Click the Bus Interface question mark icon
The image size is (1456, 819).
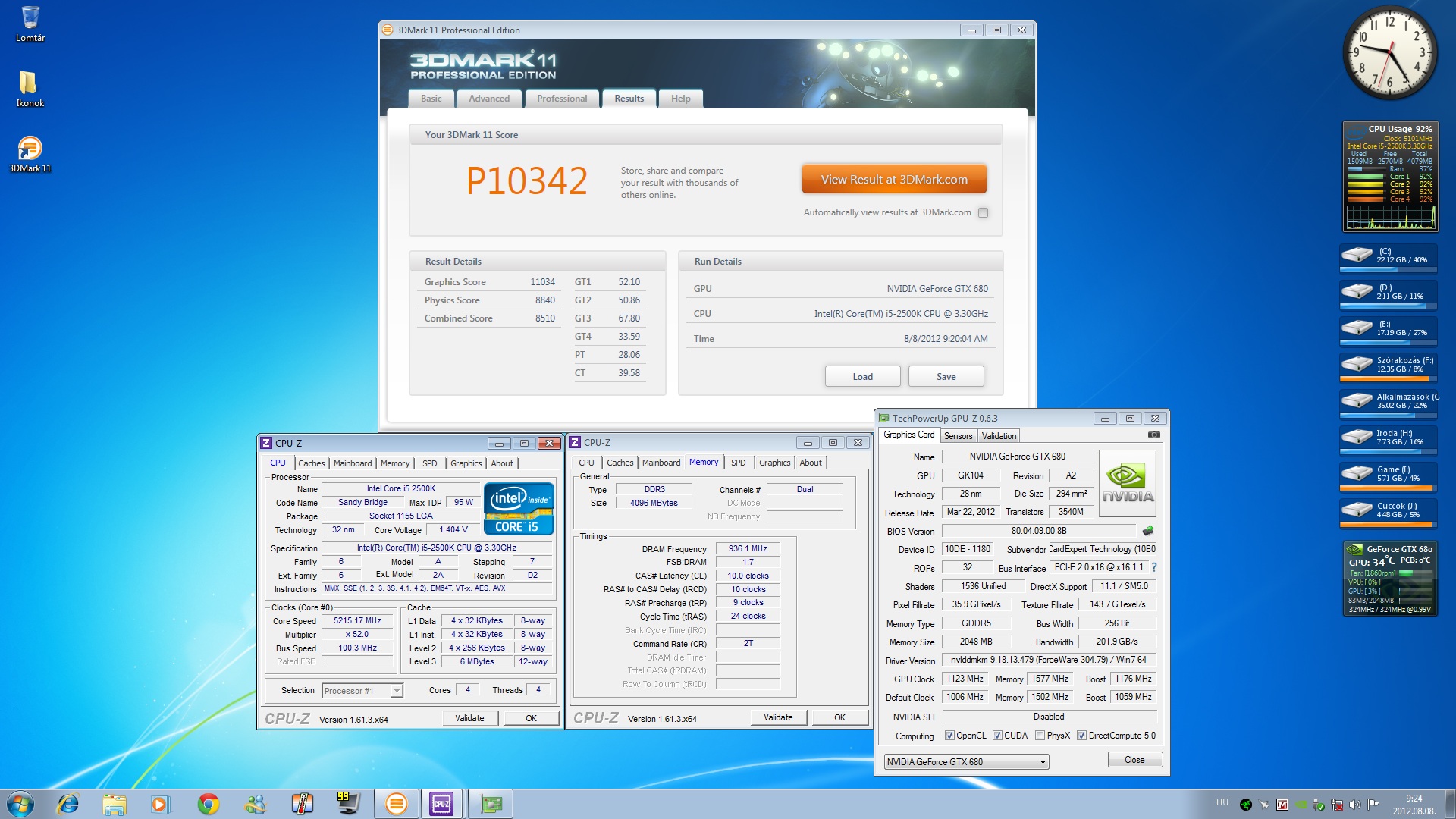[x=1154, y=567]
